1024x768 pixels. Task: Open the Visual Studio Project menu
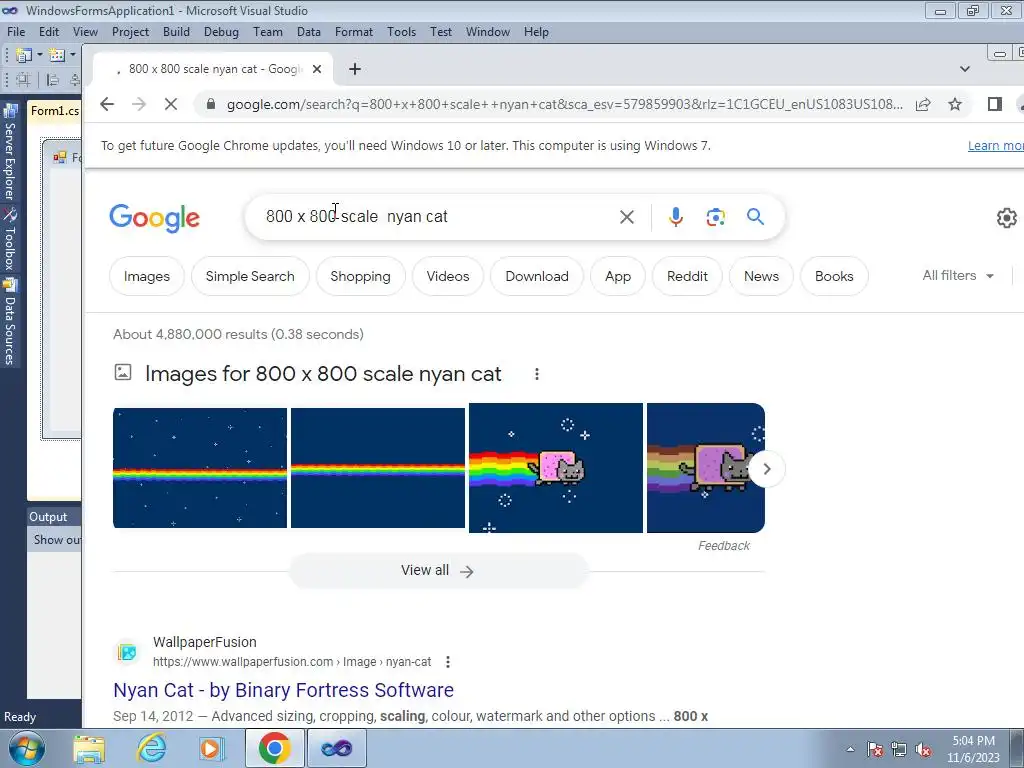click(130, 32)
